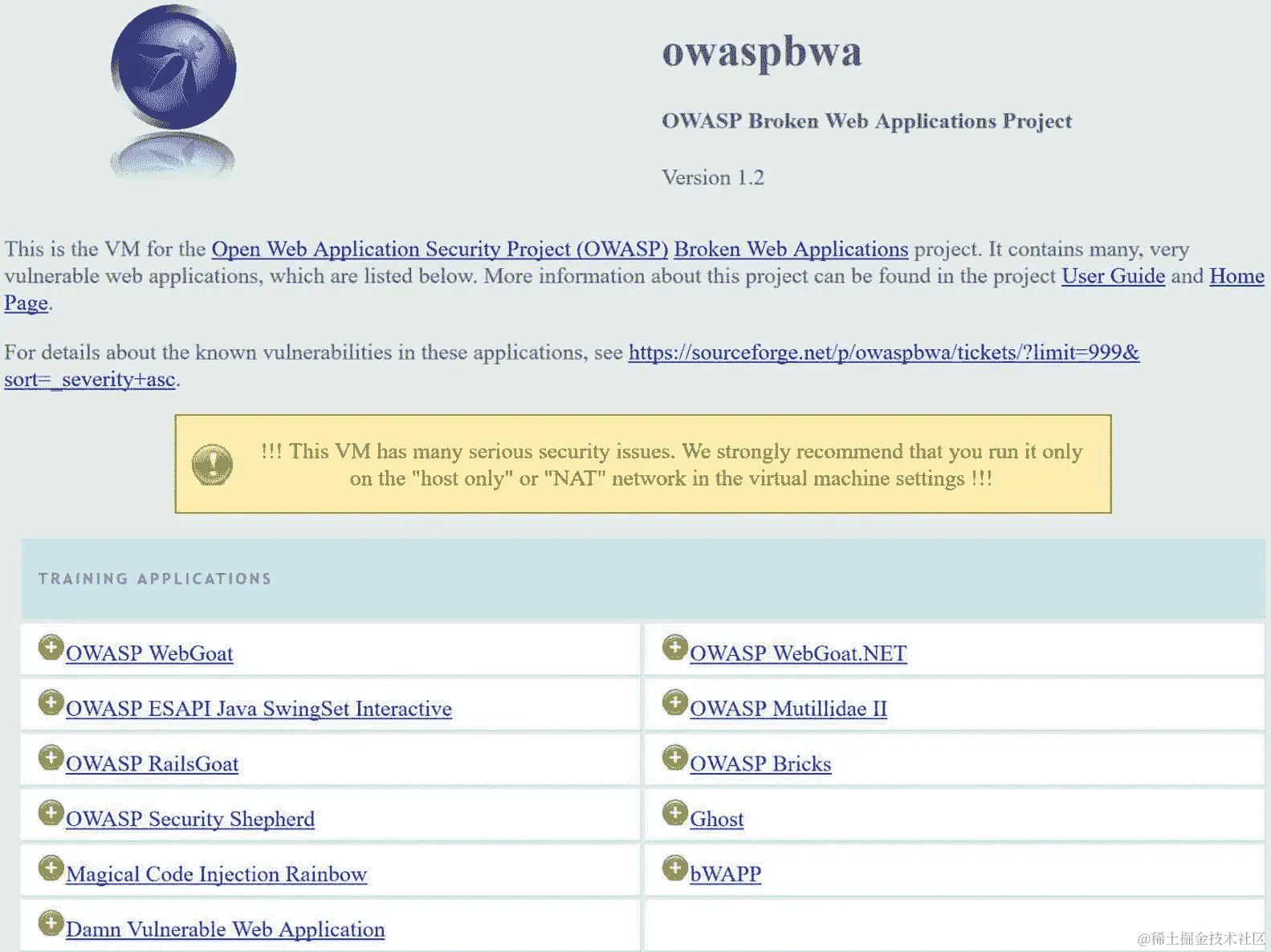Launch the Ghost application link
1271x952 pixels.
716,819
